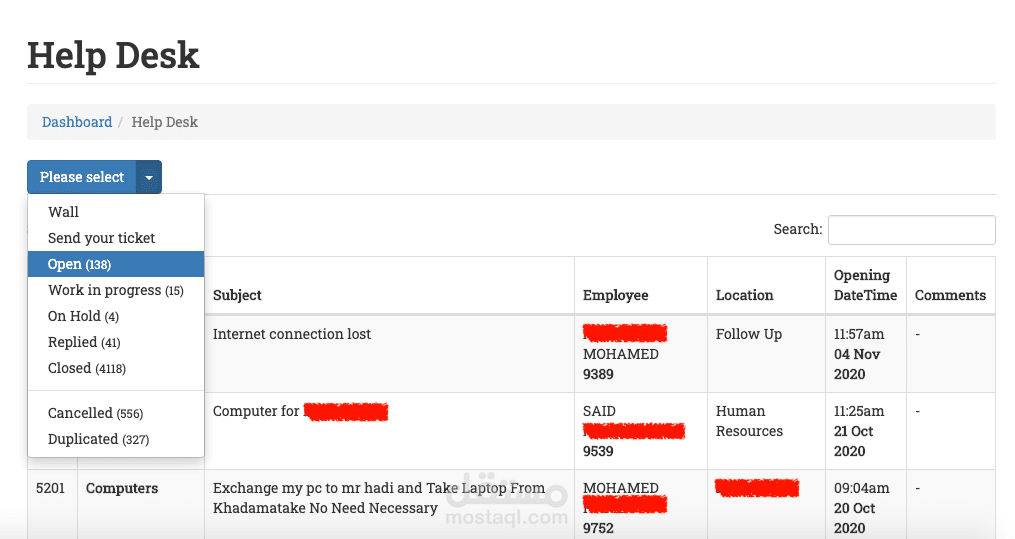Click ticket number 5201 cell

coord(49,488)
